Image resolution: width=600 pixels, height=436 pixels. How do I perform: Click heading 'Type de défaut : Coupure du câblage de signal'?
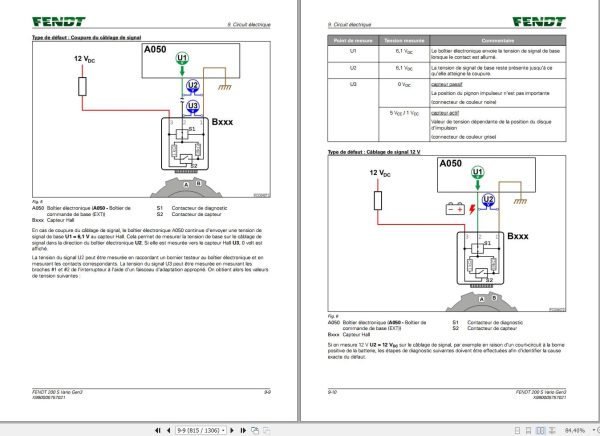[x=86, y=38]
